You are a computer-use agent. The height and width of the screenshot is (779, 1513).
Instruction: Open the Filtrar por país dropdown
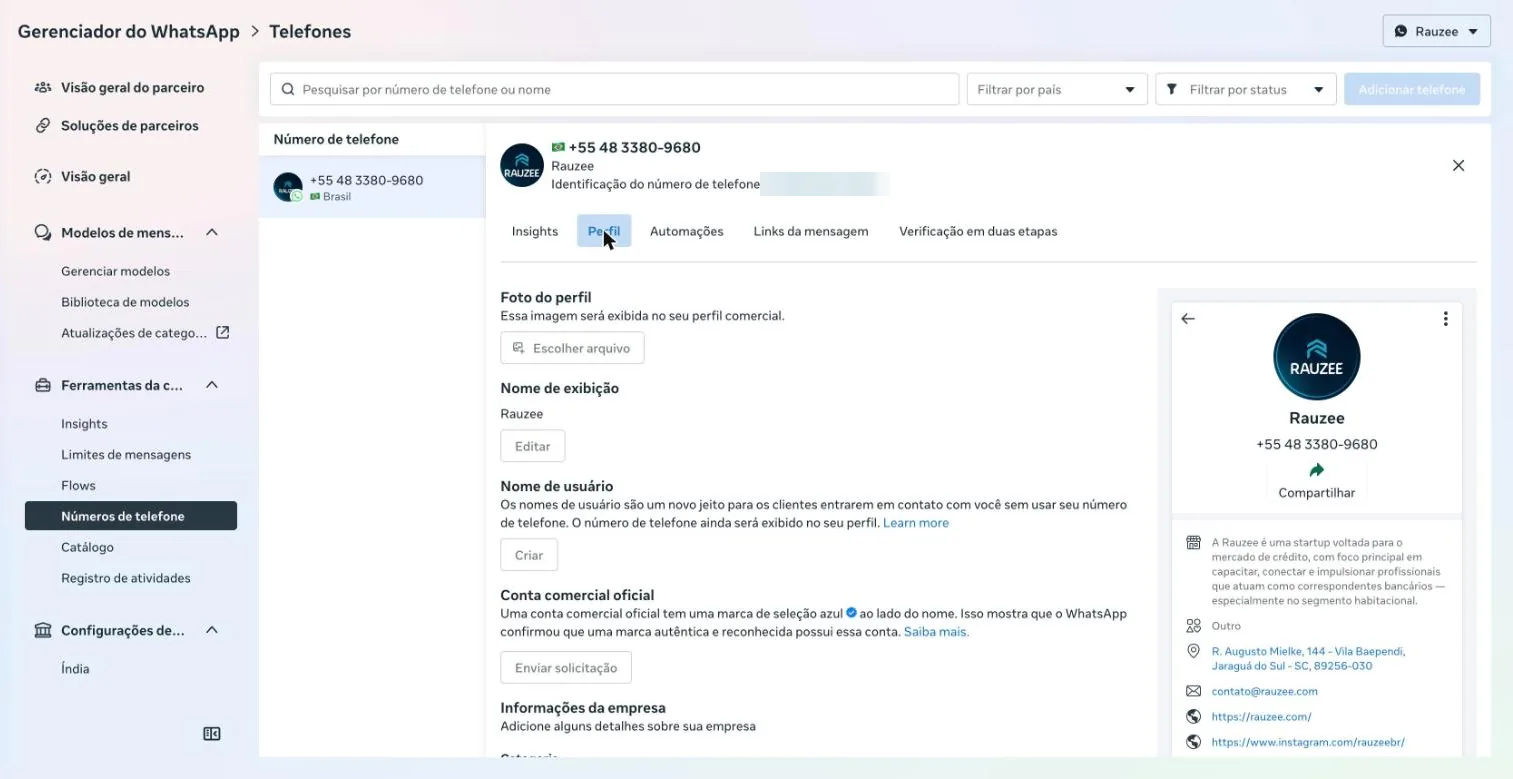[x=1056, y=90]
